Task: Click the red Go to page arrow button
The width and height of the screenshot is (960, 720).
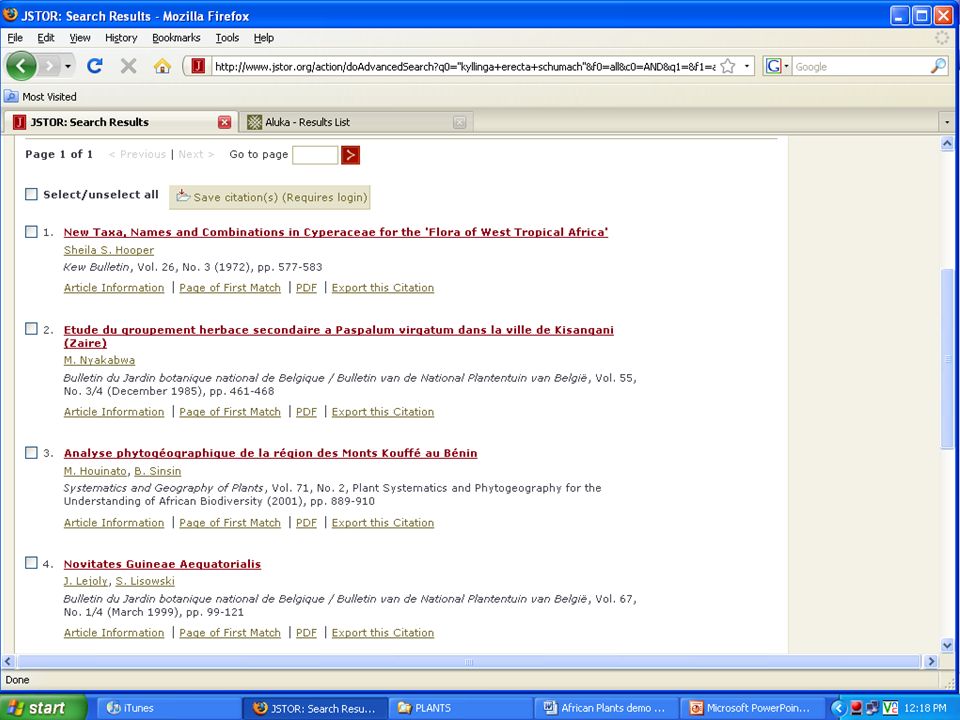Action: 350,155
